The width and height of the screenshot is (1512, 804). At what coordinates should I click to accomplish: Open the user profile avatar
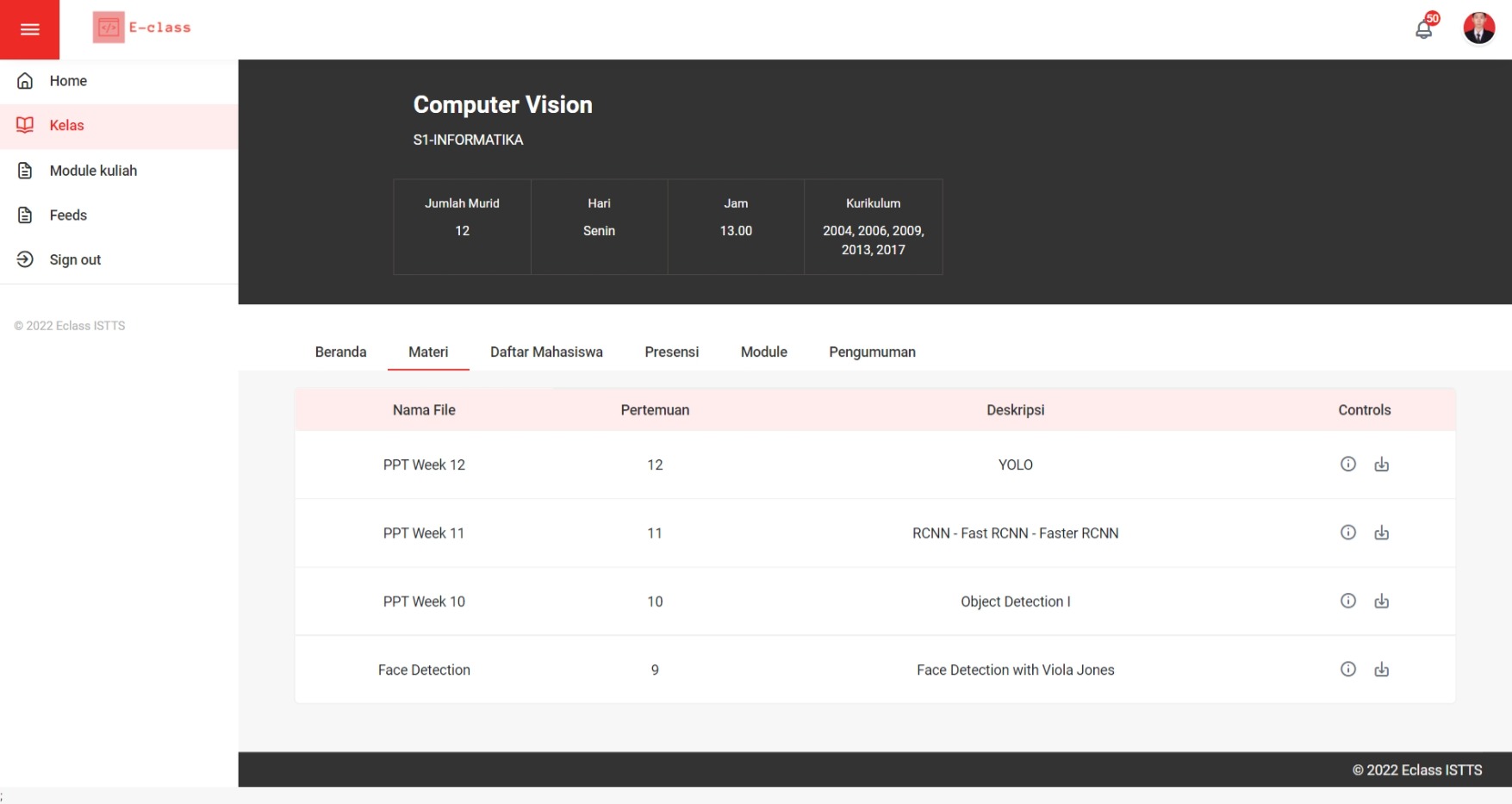point(1478,28)
